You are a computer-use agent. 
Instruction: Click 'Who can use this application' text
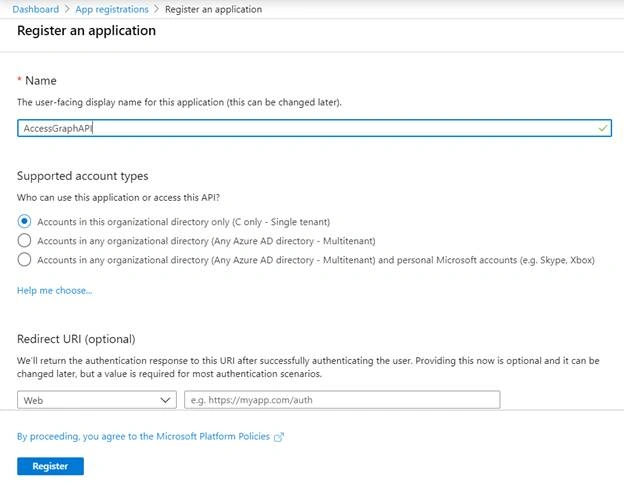[x=118, y=197]
